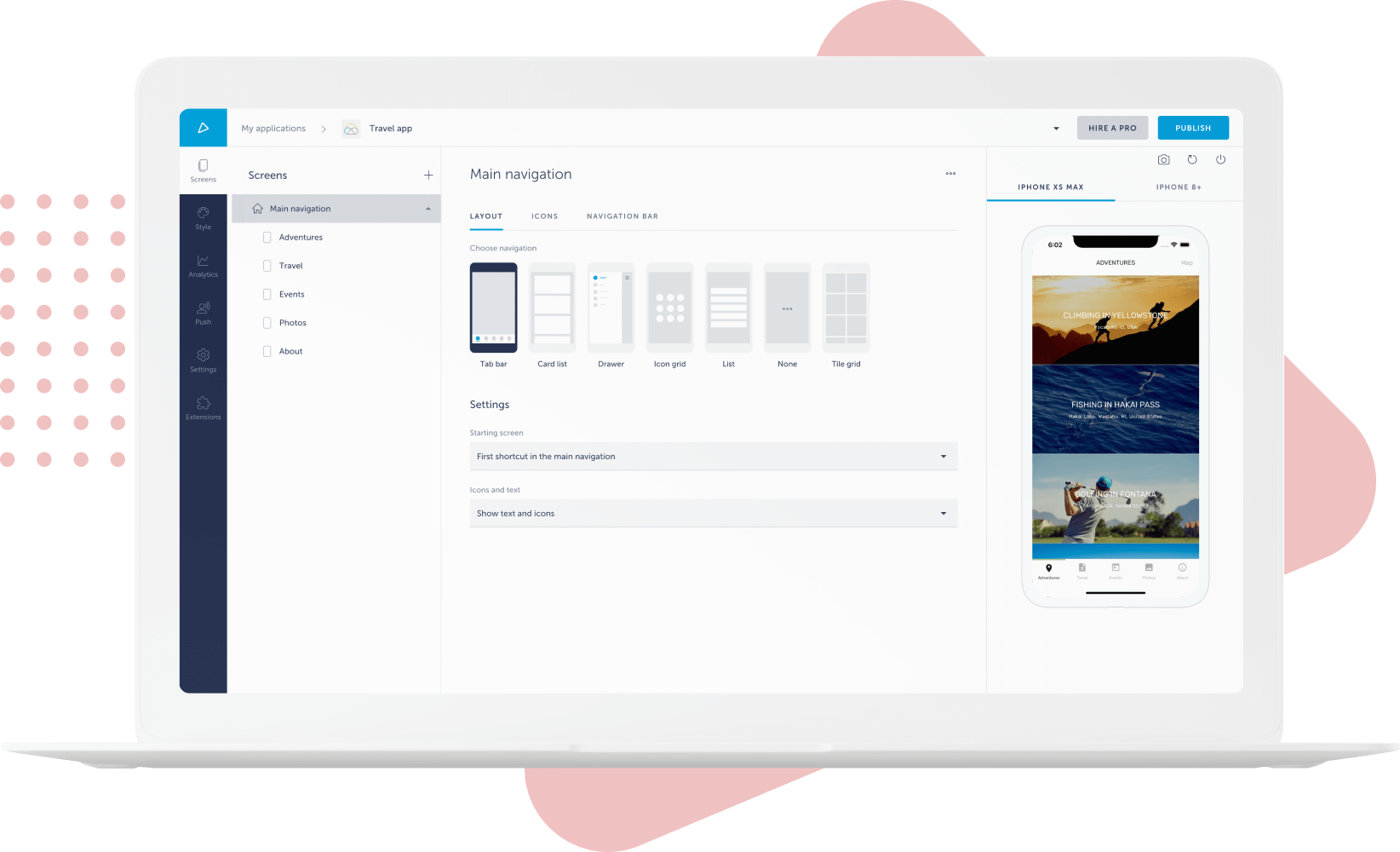Open the Icons and text dropdown
Viewport: 1400px width, 852px height.
pyautogui.click(x=714, y=514)
